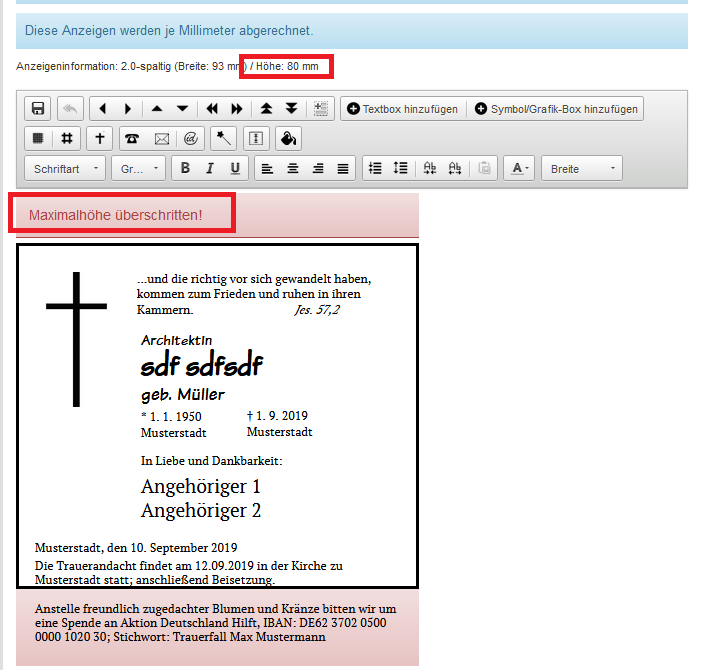The width and height of the screenshot is (706, 670).
Task: Insert the envelope mail symbol
Action: [x=162, y=138]
